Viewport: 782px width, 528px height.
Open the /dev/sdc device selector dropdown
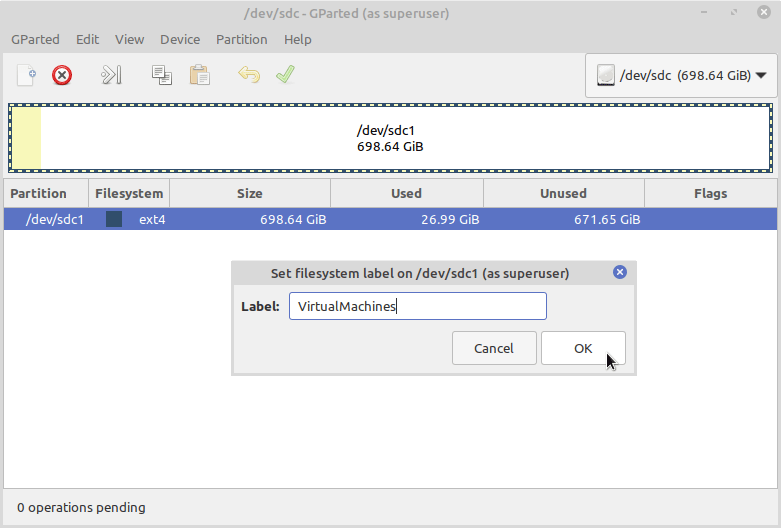pos(681,76)
